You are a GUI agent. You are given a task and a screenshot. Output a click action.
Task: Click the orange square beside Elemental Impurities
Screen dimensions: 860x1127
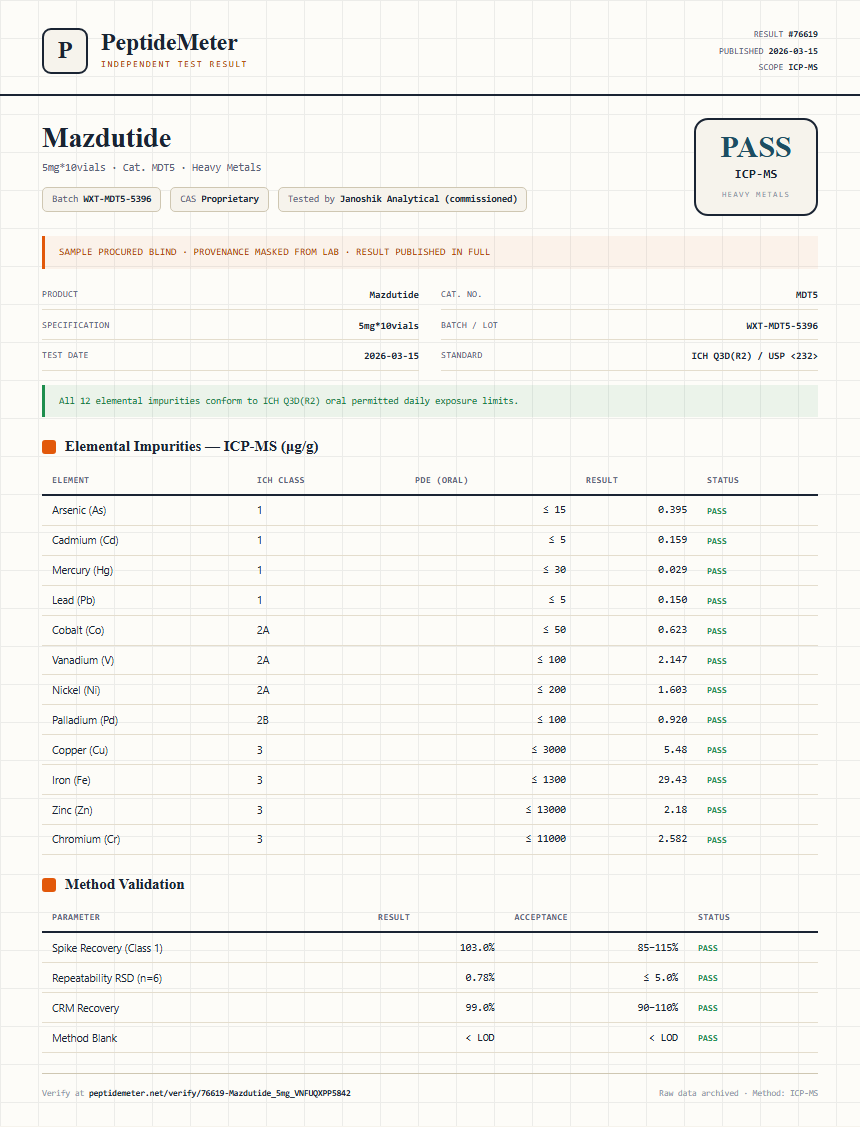(49, 447)
